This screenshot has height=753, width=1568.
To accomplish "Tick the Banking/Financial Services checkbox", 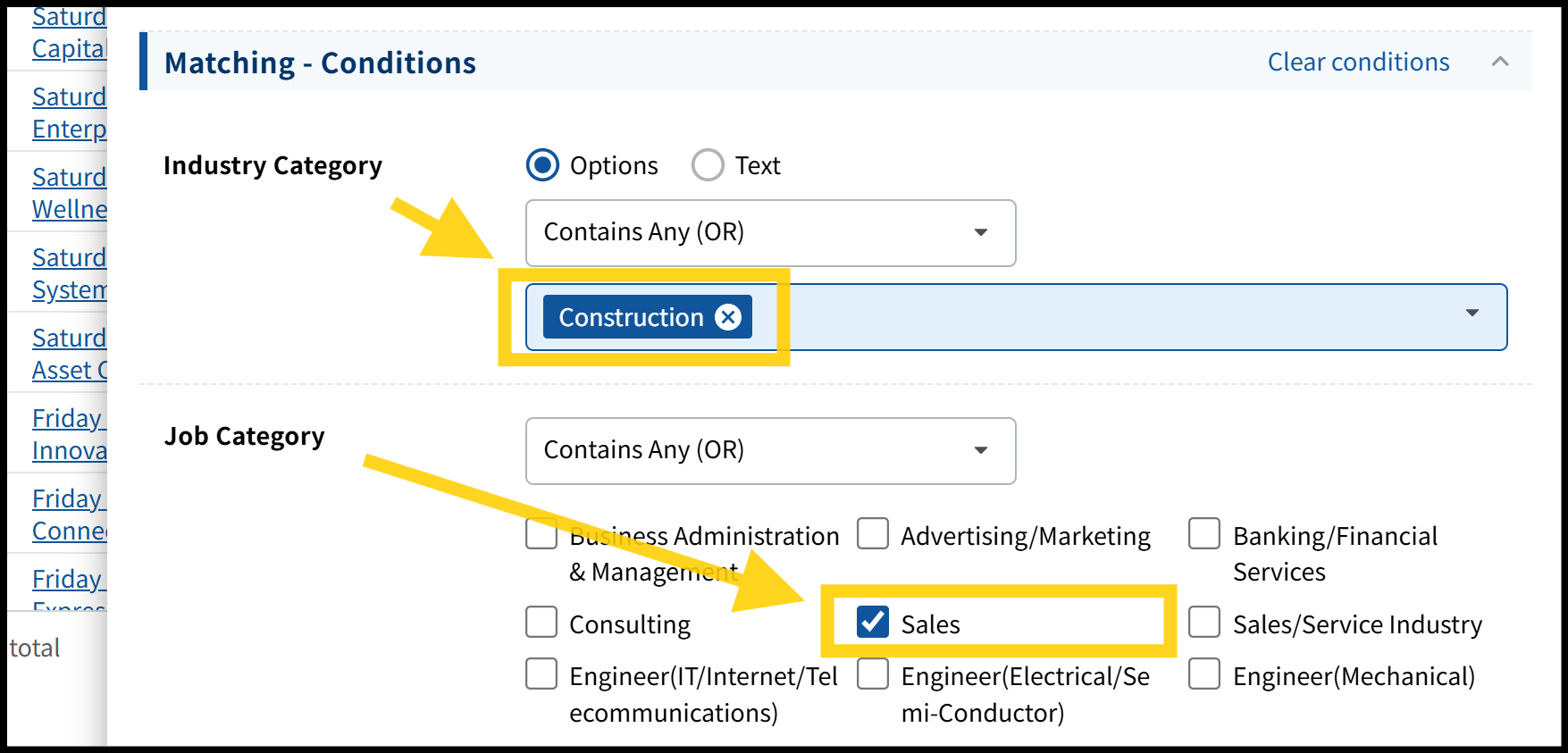I will tap(1204, 534).
